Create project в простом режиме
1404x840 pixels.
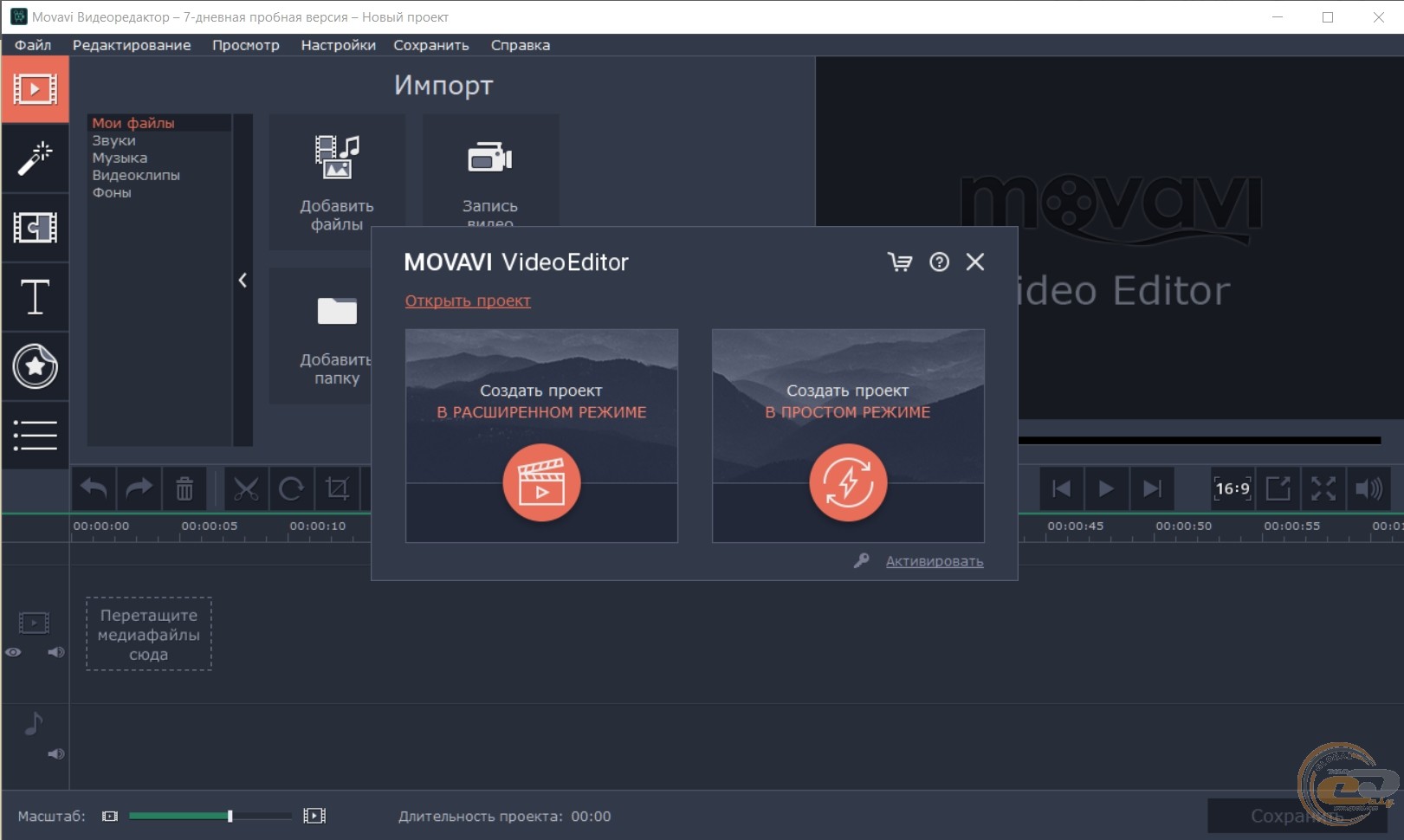[848, 436]
